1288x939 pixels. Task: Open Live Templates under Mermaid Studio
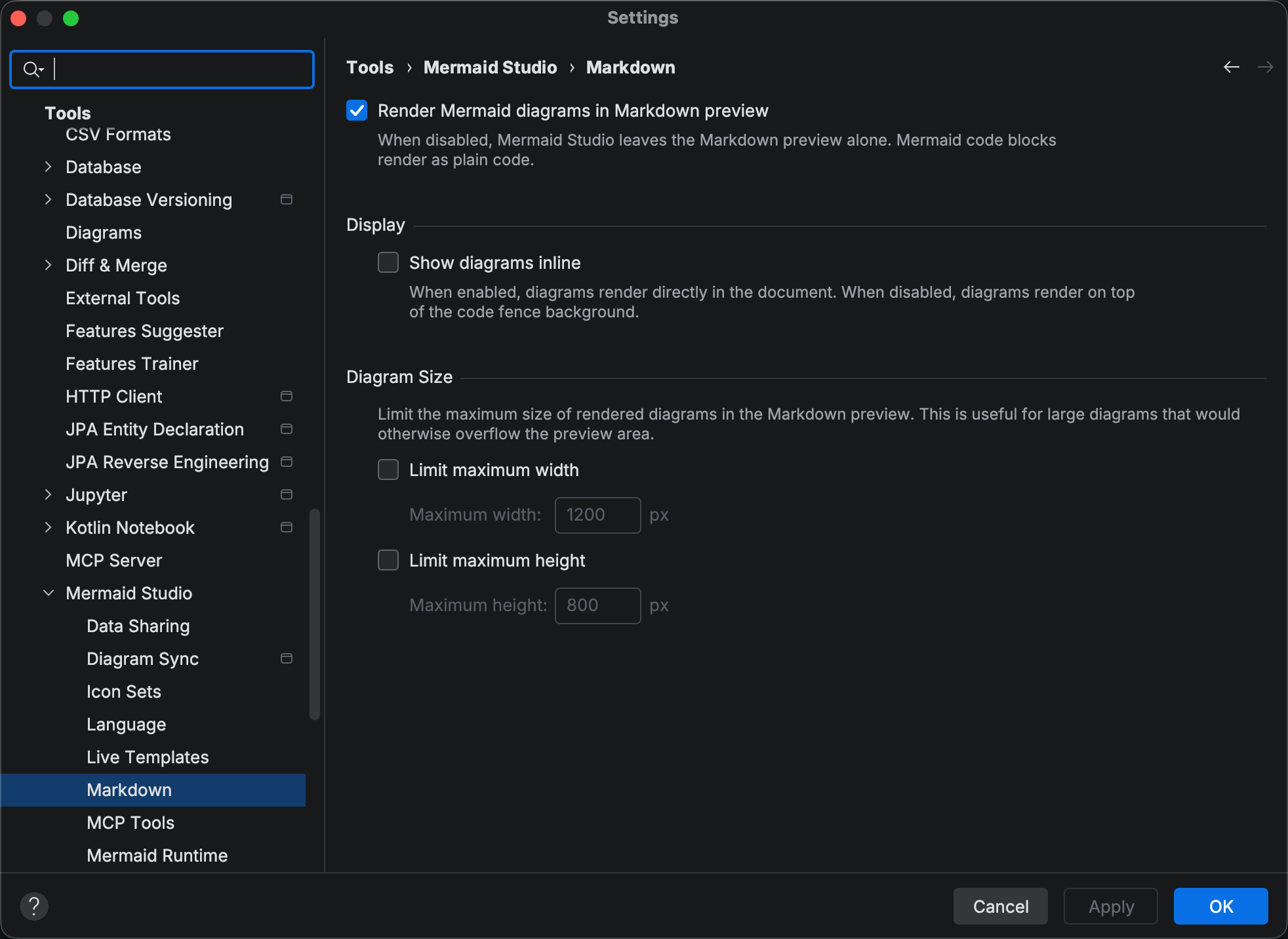[x=148, y=757]
